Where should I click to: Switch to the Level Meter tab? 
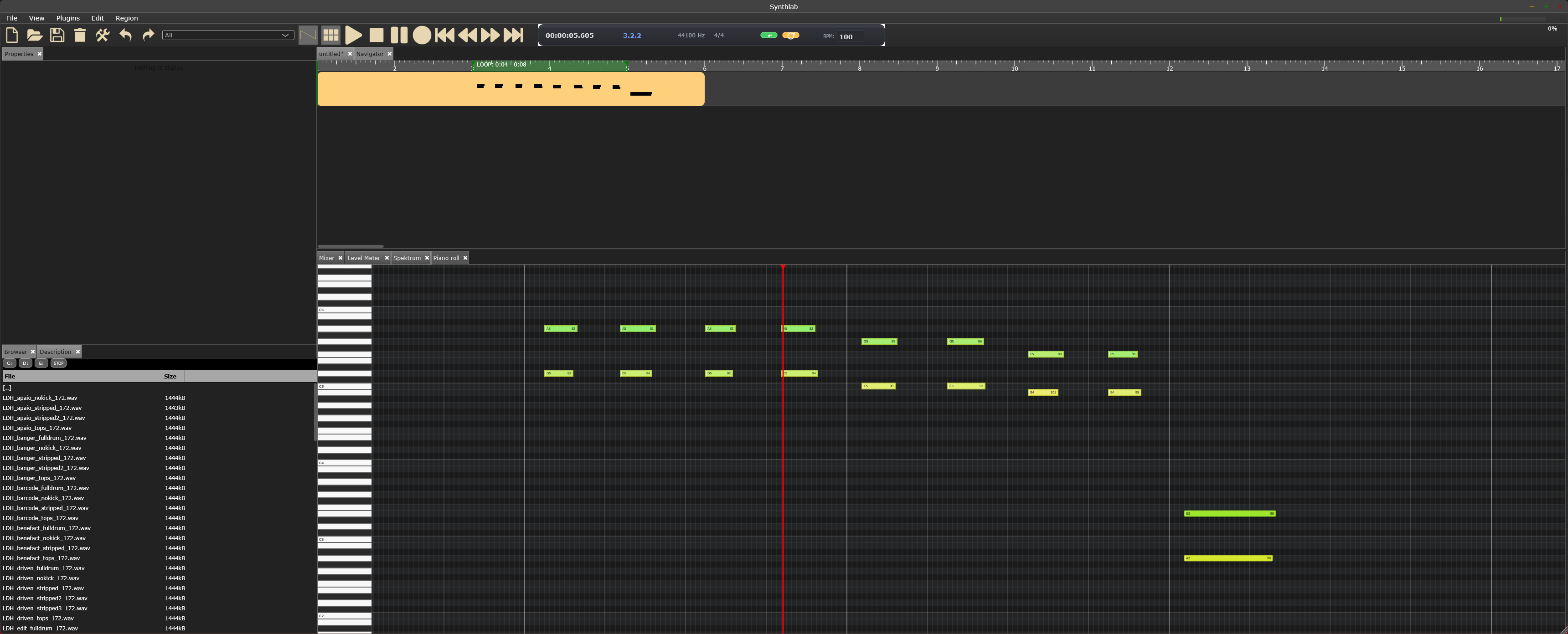click(363, 258)
